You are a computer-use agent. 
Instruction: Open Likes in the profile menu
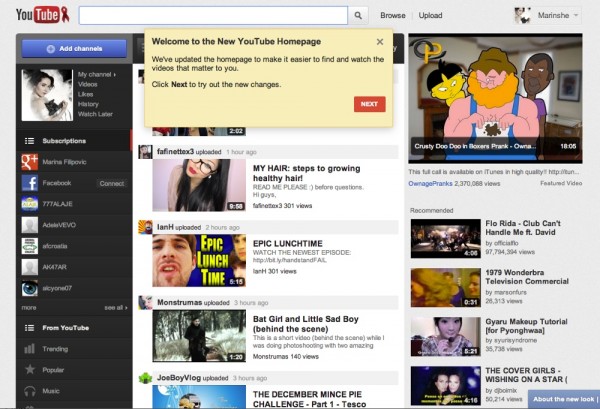85,94
